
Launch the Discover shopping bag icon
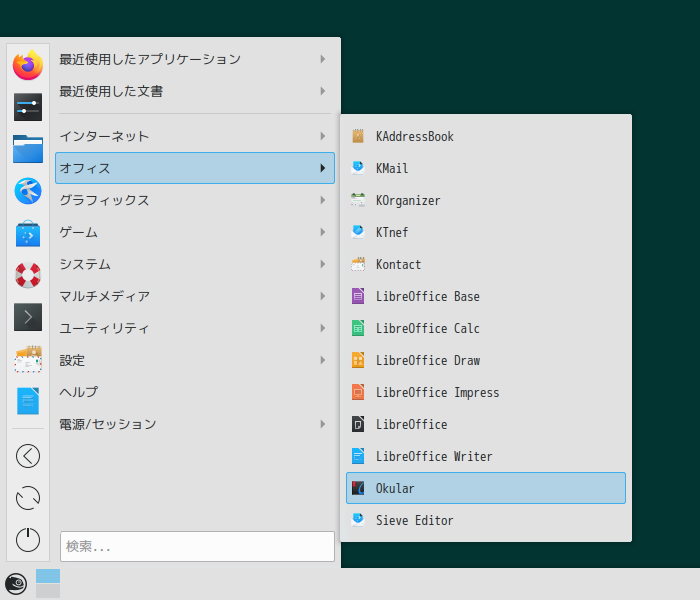[x=28, y=233]
